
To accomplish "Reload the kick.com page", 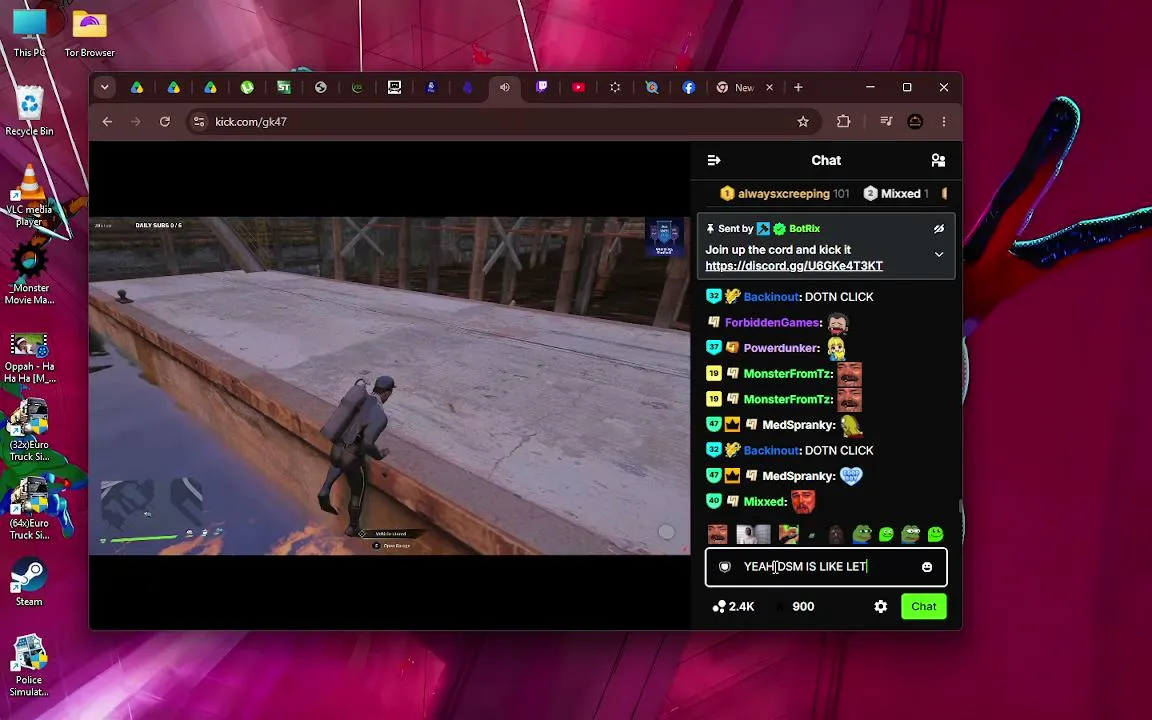I will pos(165,122).
